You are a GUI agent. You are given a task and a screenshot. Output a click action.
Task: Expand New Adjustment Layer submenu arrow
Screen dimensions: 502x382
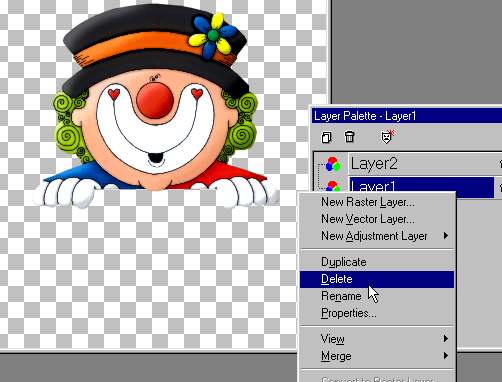(446, 236)
